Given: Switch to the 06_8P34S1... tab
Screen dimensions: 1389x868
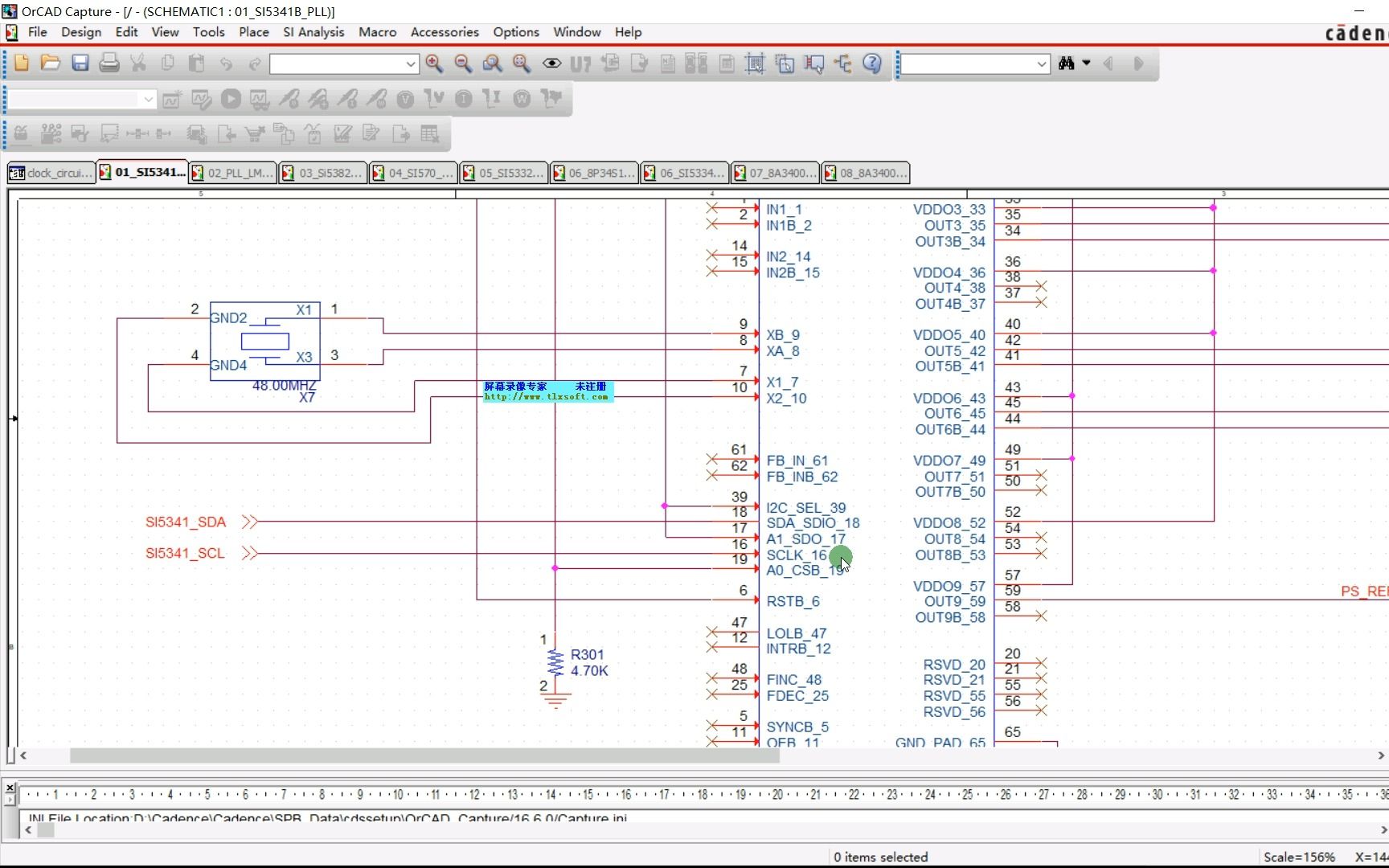Looking at the screenshot, I should pos(594,173).
